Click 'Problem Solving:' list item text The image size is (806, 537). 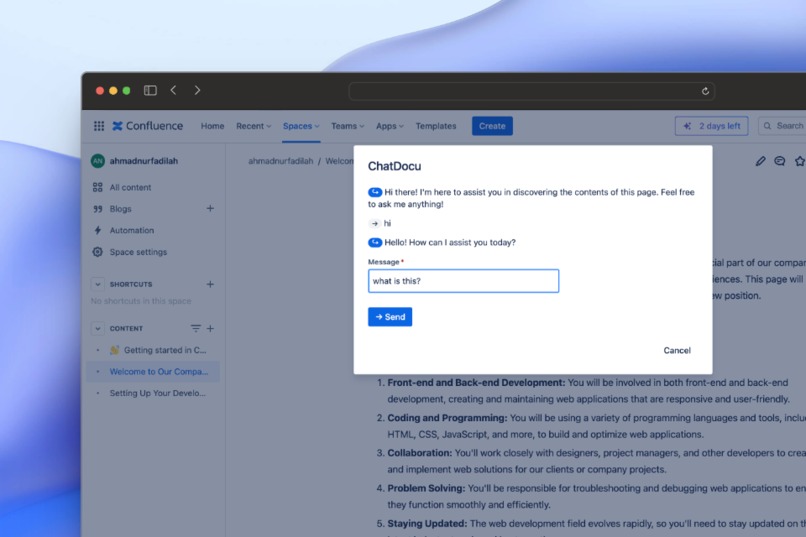tap(426, 488)
